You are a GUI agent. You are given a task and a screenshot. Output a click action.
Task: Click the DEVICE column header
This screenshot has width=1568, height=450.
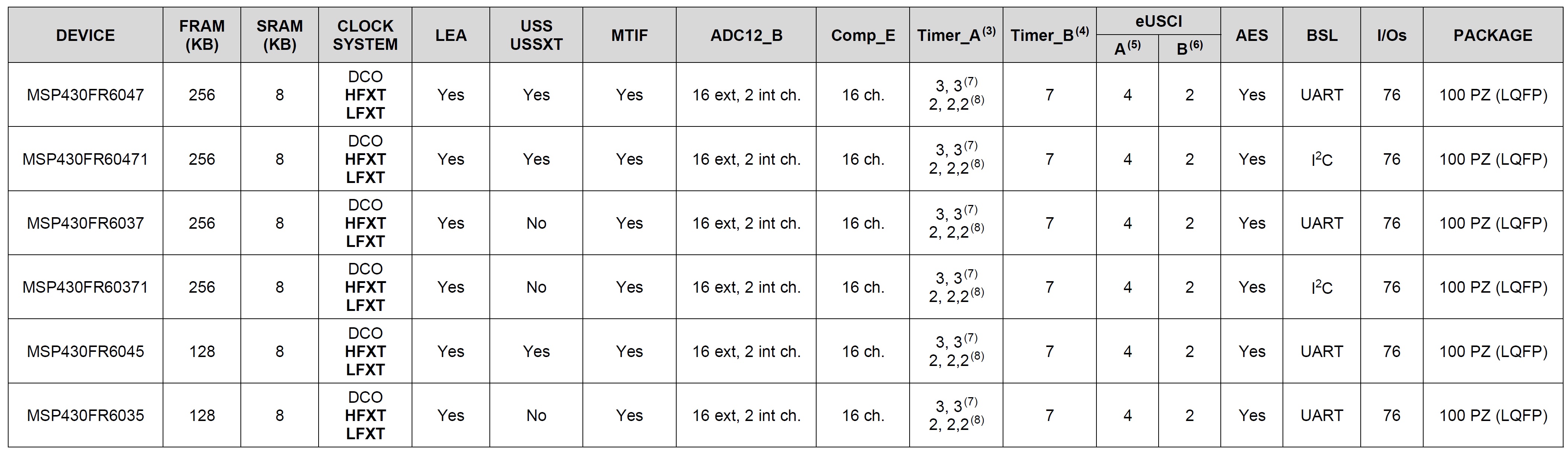click(85, 35)
